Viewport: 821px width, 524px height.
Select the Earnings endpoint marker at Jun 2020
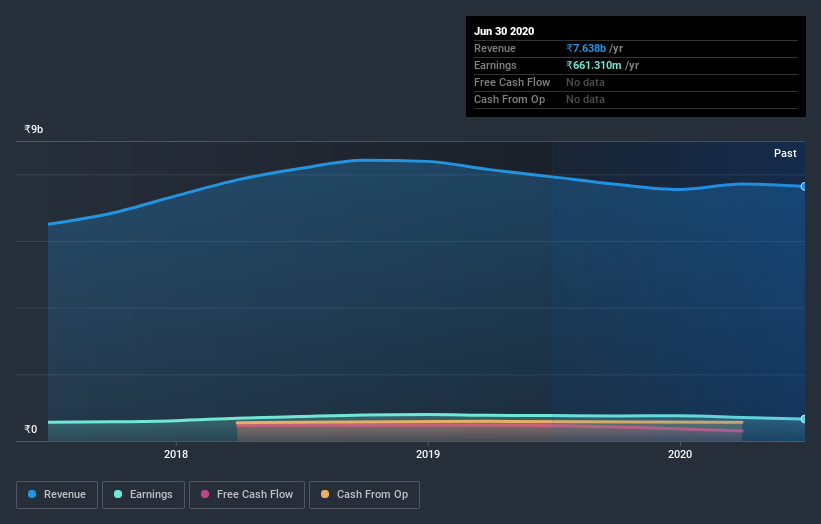804,419
